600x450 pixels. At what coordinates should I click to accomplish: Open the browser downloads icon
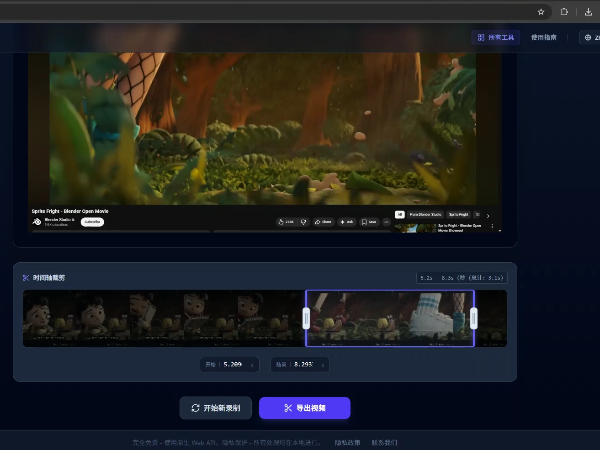click(x=588, y=12)
